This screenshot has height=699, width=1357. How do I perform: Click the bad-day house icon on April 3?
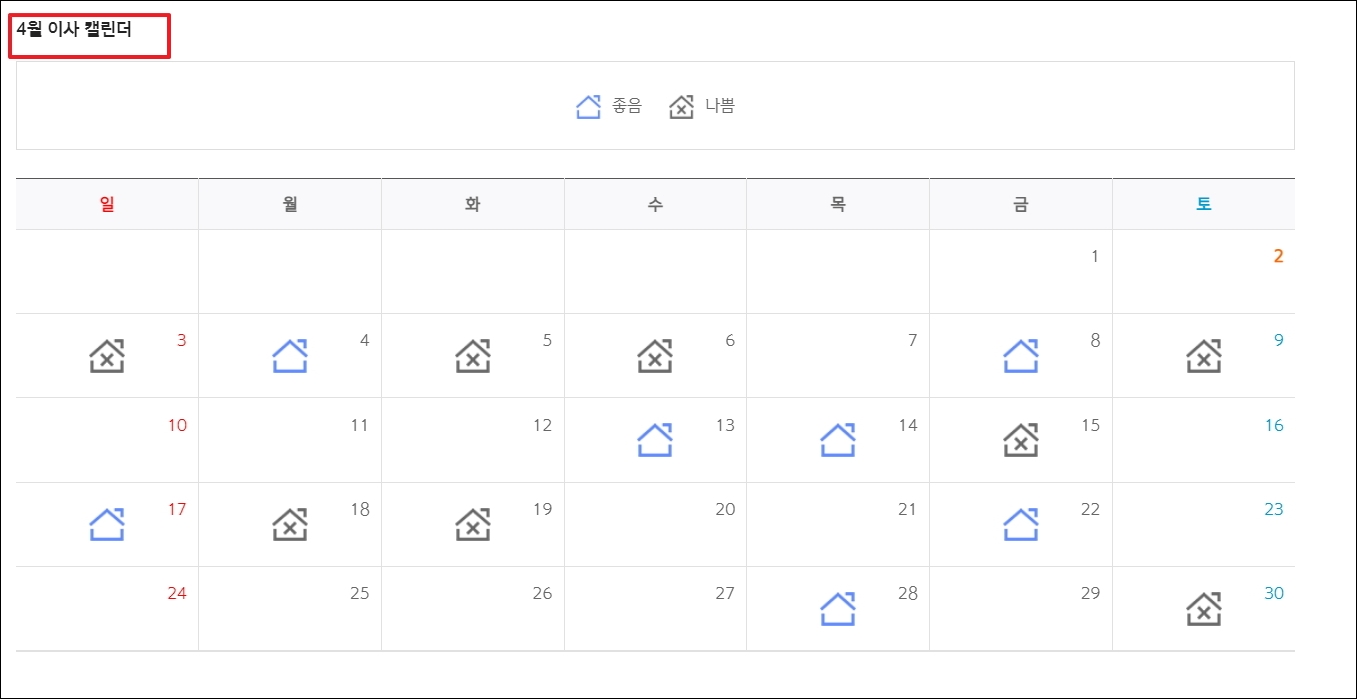click(107, 356)
